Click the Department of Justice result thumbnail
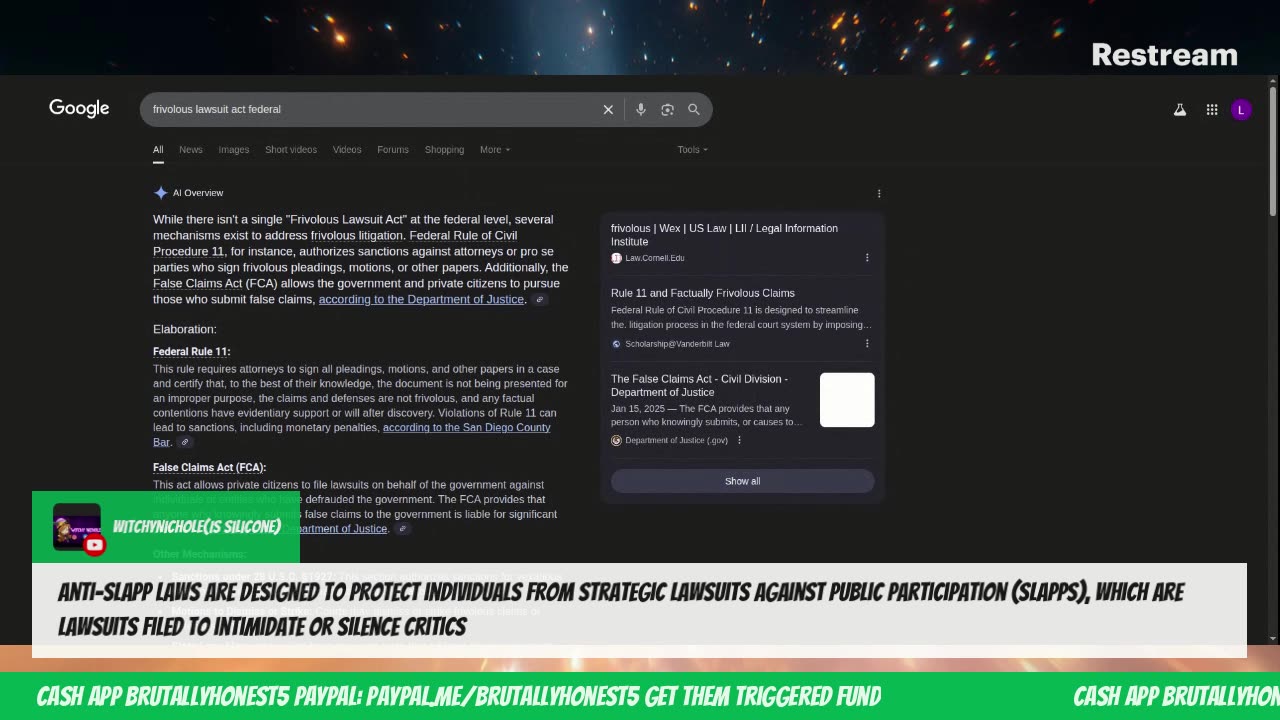Viewport: 1280px width, 720px height. [x=847, y=400]
